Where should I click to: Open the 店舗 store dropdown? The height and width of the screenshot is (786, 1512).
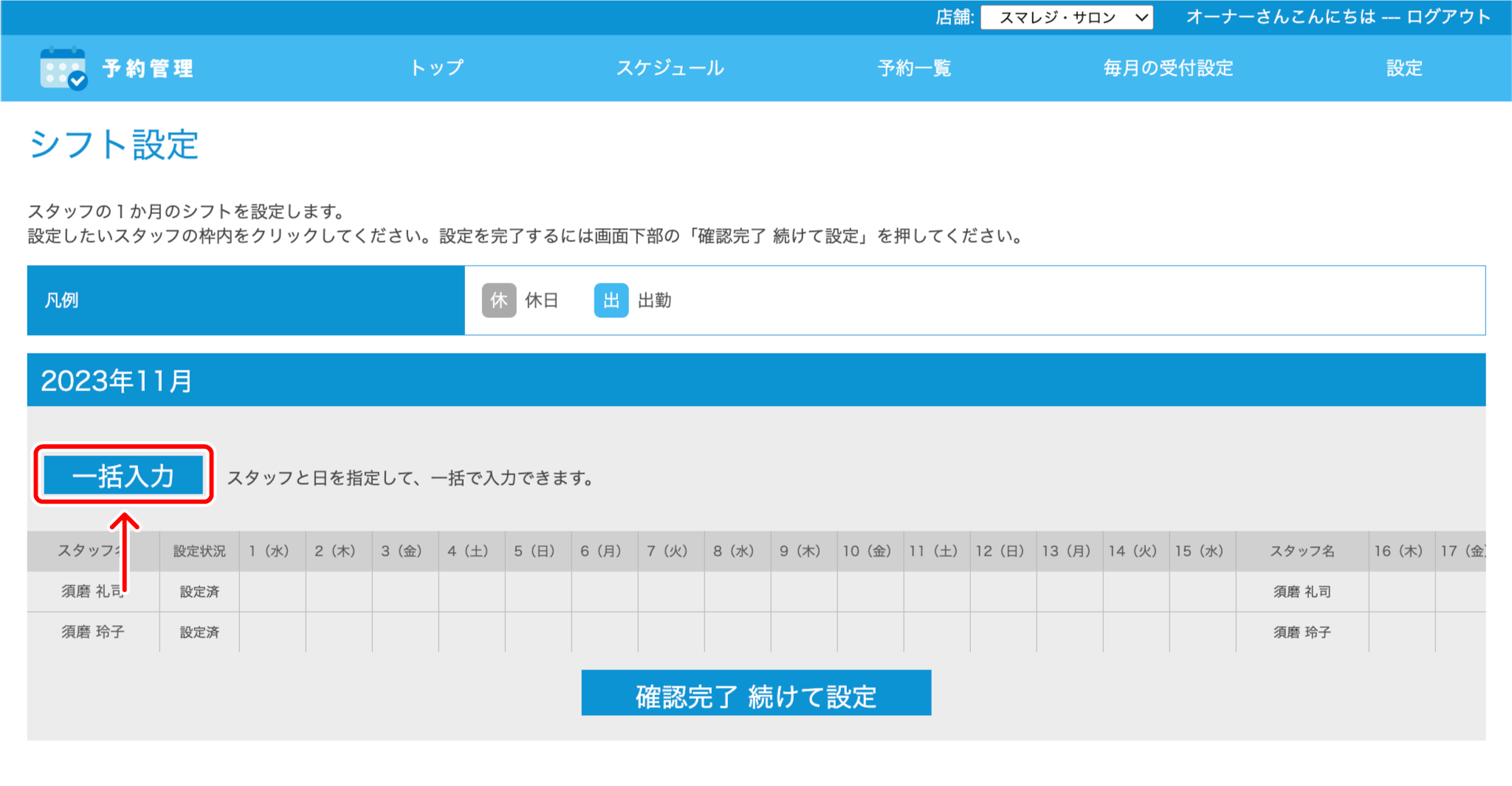[x=1066, y=18]
